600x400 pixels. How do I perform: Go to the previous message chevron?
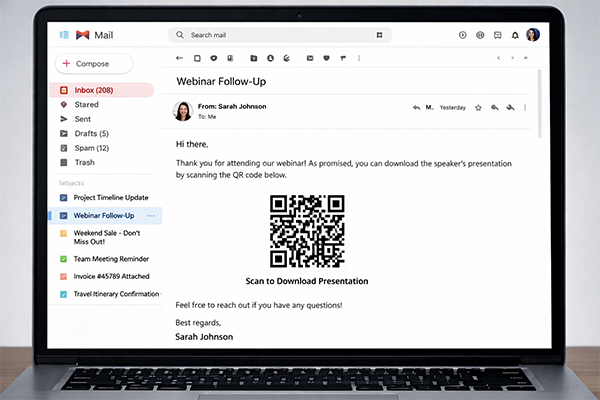499,58
